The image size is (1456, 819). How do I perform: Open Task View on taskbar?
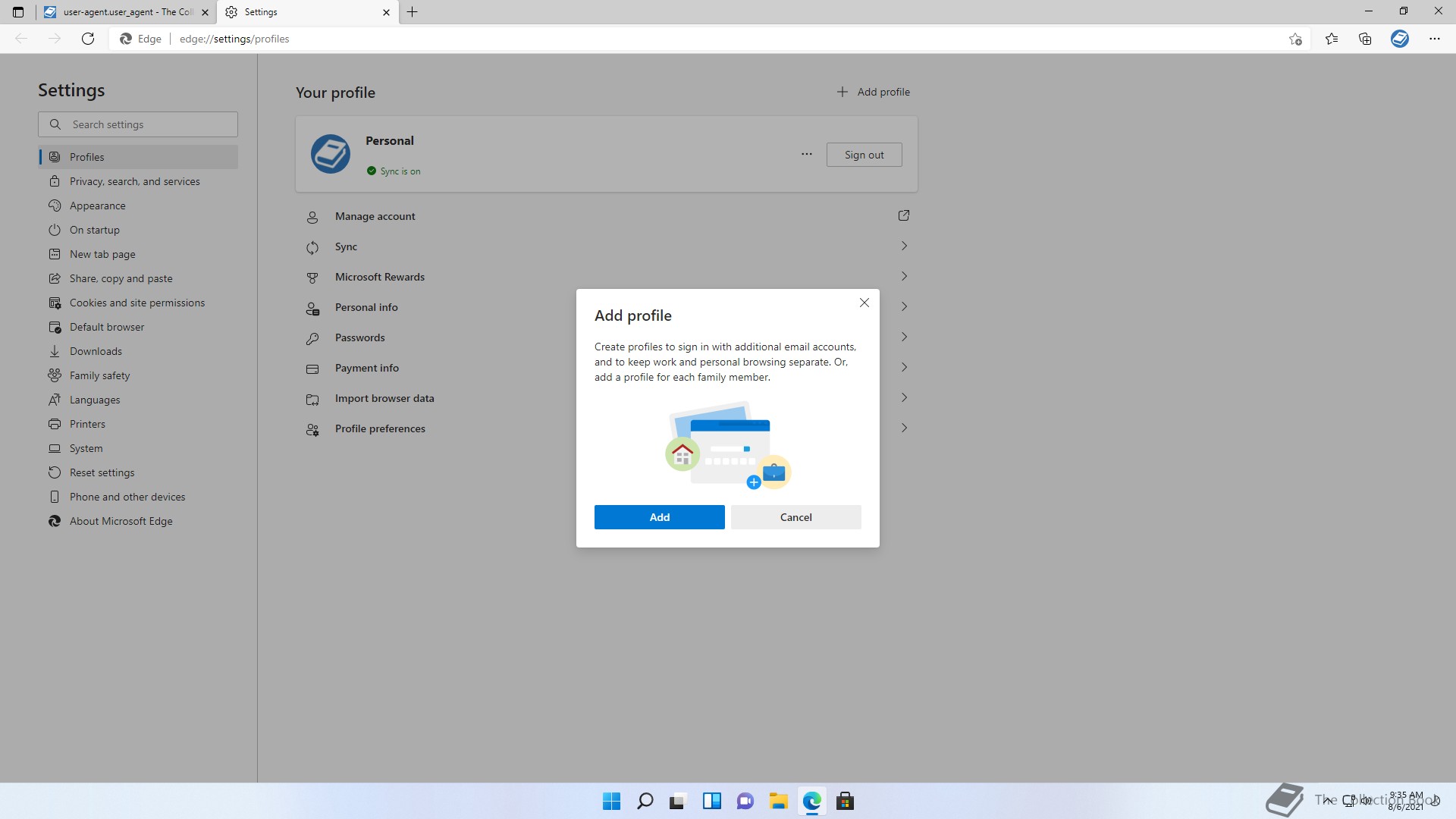click(x=678, y=801)
